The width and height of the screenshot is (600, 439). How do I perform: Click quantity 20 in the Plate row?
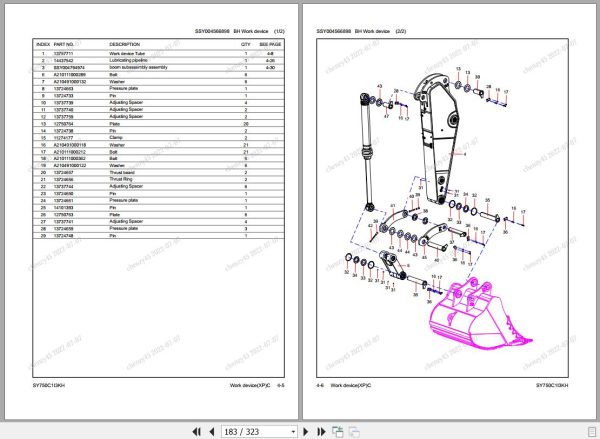pyautogui.click(x=246, y=124)
